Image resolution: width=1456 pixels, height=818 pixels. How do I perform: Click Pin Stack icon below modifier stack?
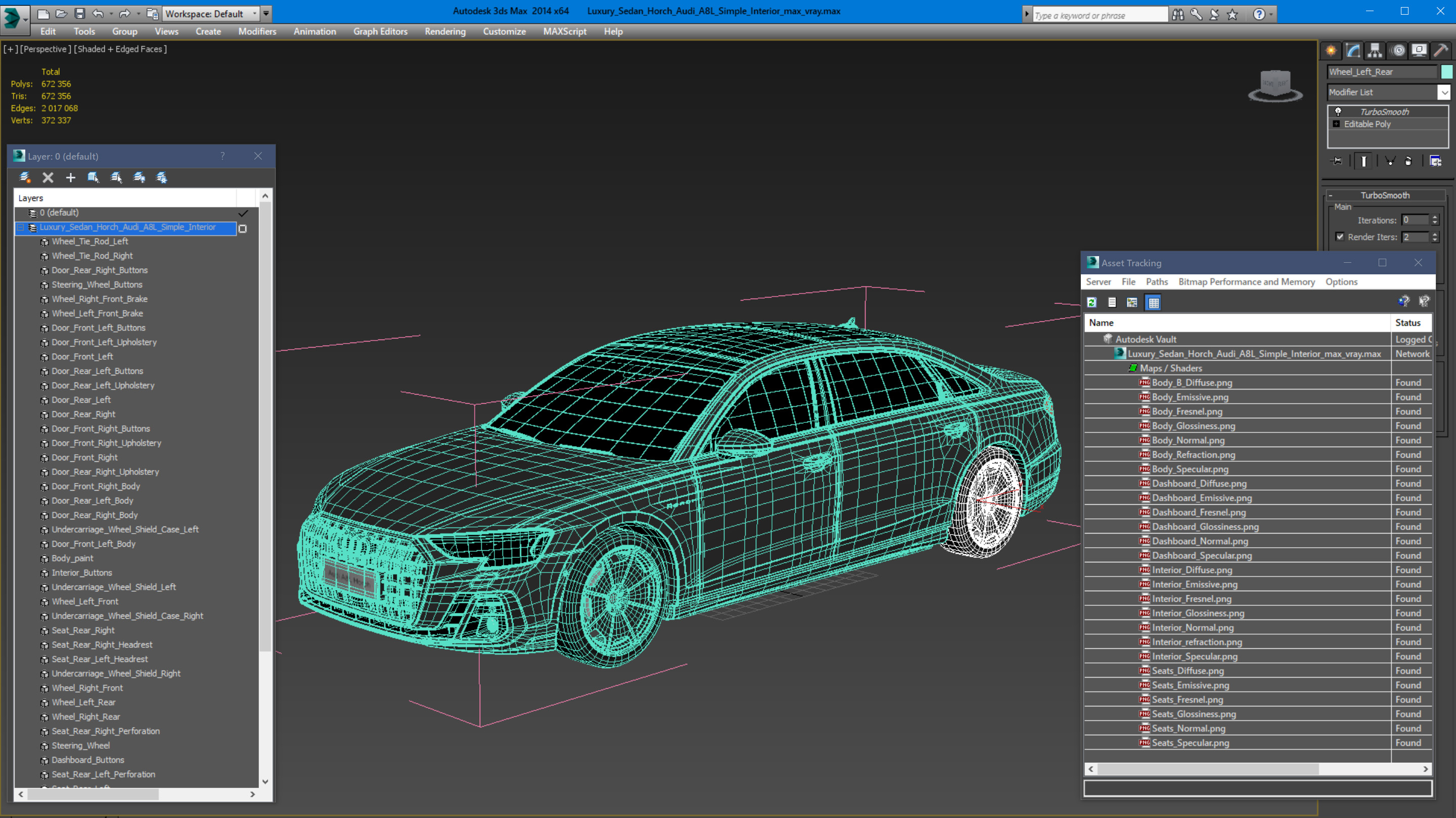click(1337, 161)
